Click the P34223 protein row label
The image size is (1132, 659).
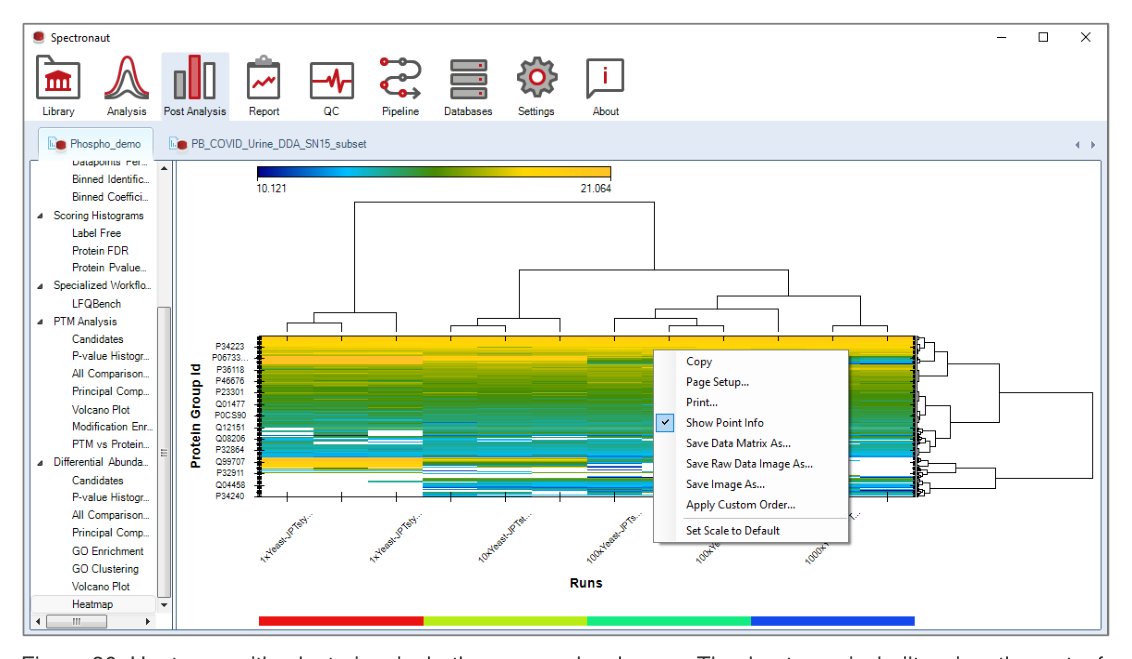[230, 346]
